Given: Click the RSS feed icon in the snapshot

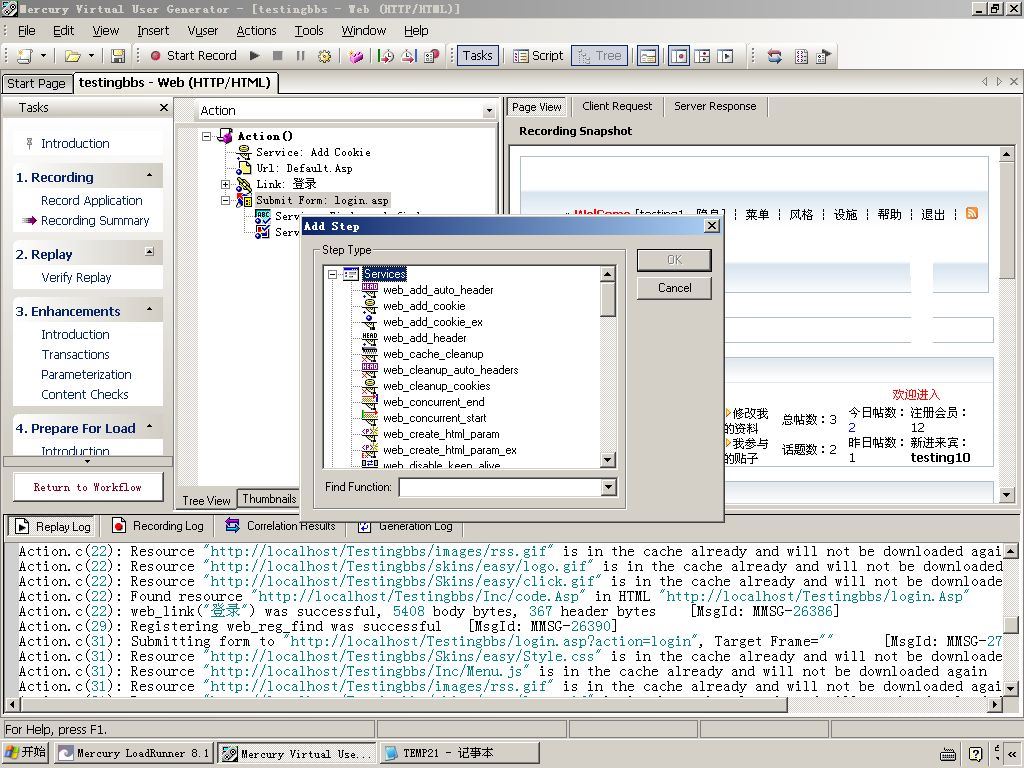Looking at the screenshot, I should (x=972, y=214).
